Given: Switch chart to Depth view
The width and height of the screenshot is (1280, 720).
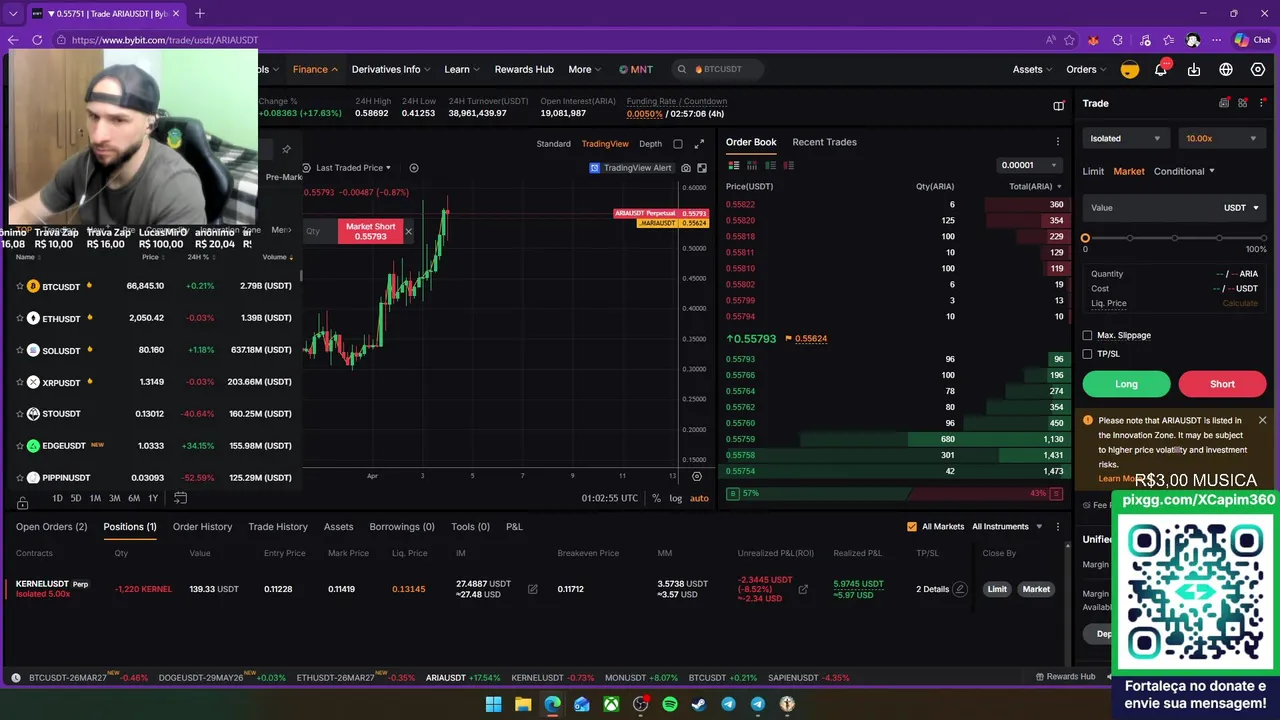Looking at the screenshot, I should tap(650, 143).
